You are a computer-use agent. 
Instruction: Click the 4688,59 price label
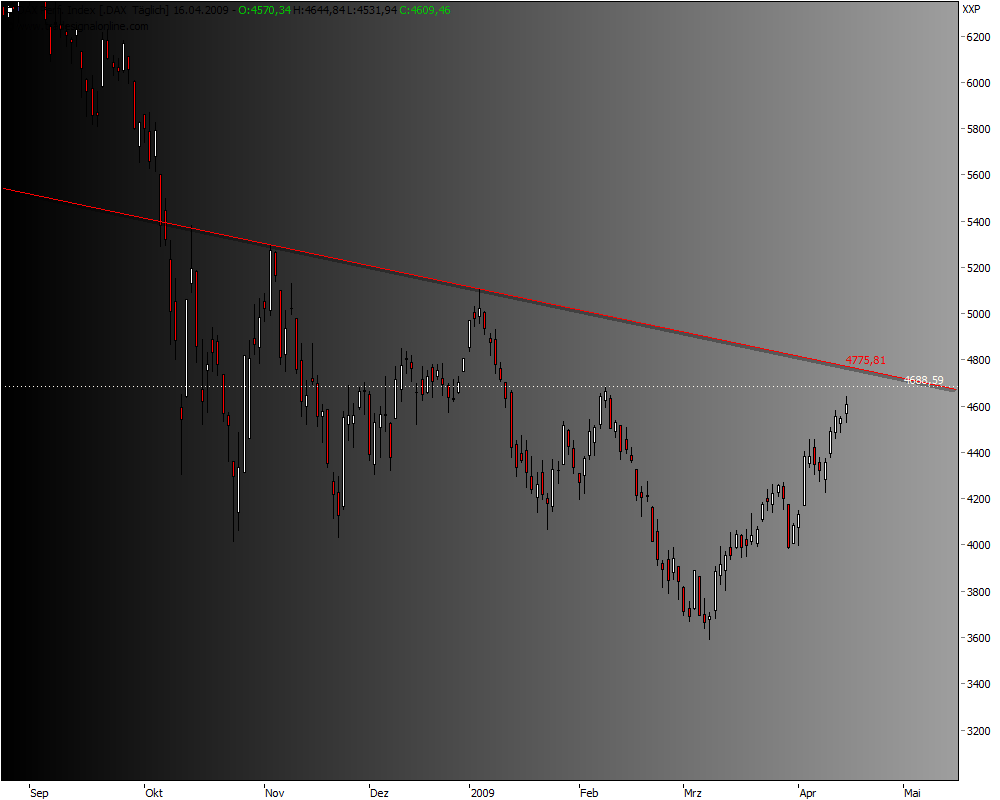point(923,379)
